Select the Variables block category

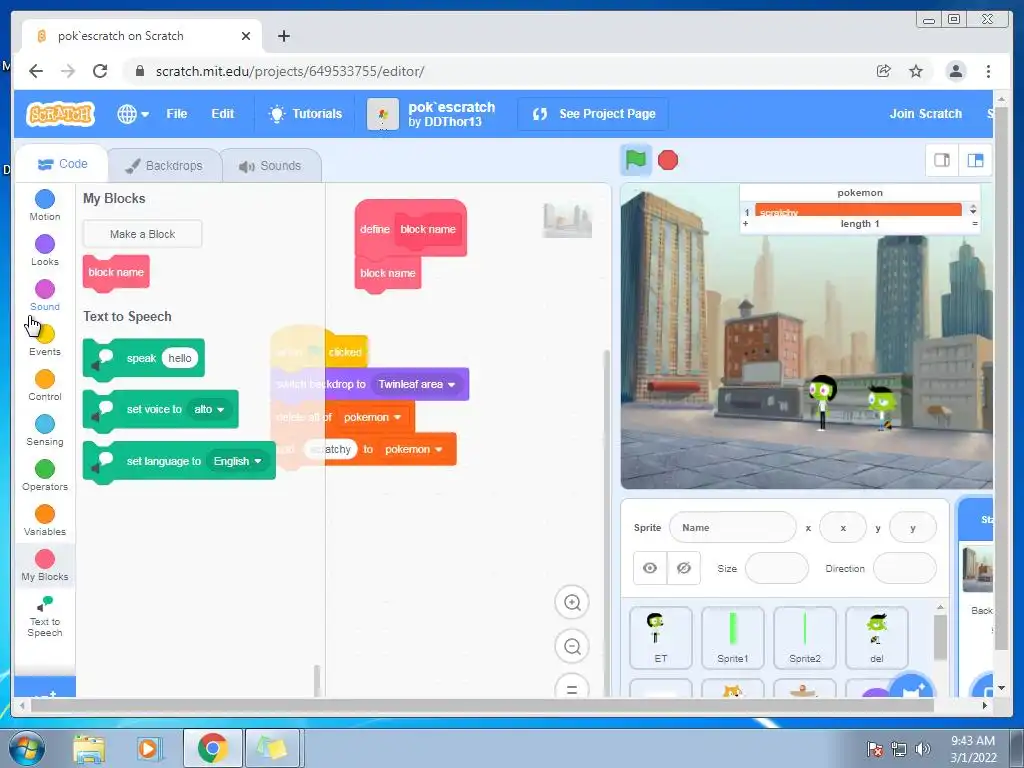44,520
